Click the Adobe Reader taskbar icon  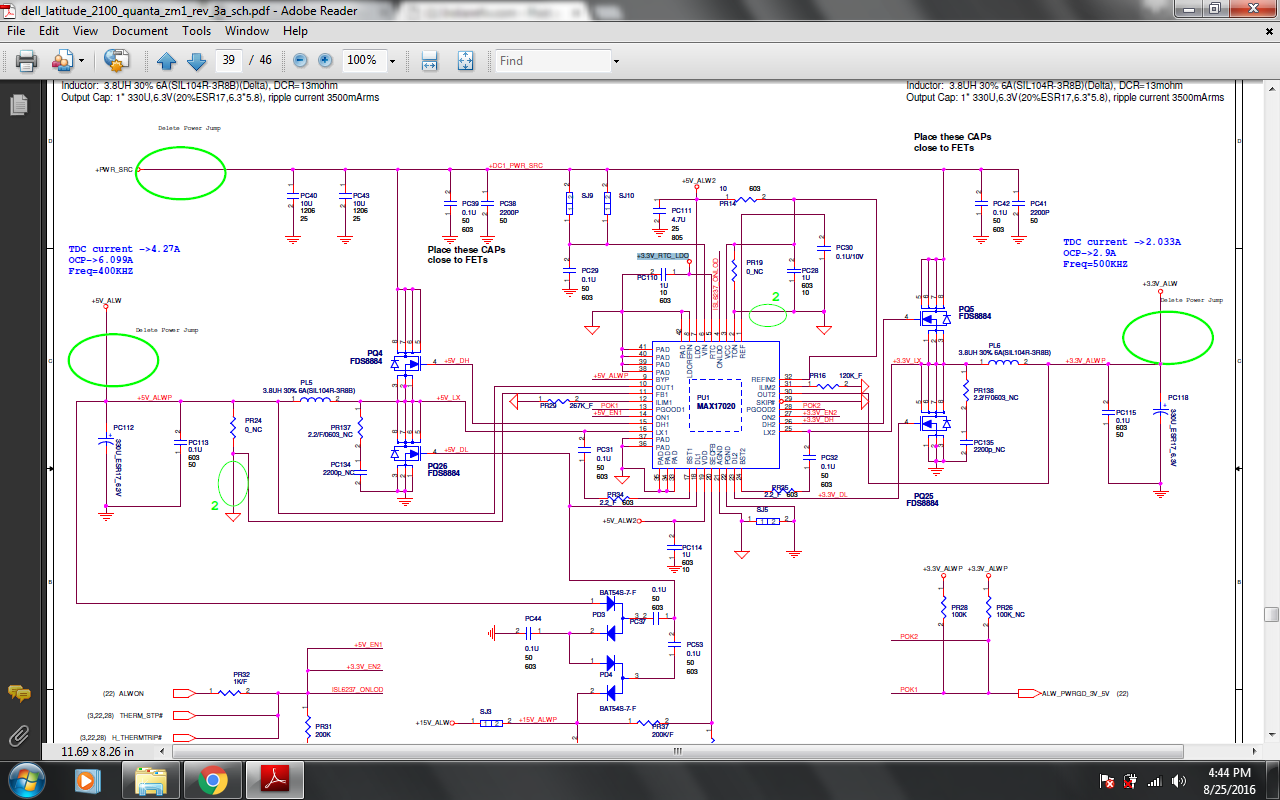coord(275,778)
